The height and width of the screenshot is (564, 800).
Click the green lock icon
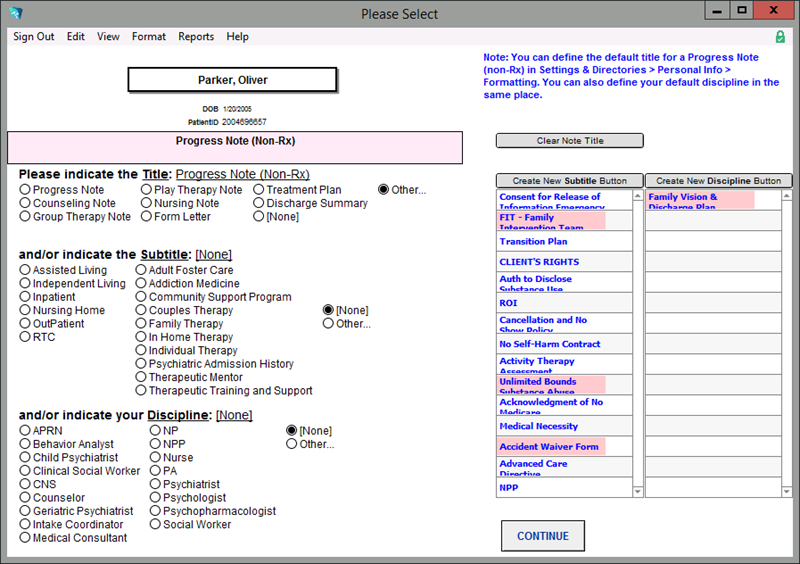[x=780, y=37]
